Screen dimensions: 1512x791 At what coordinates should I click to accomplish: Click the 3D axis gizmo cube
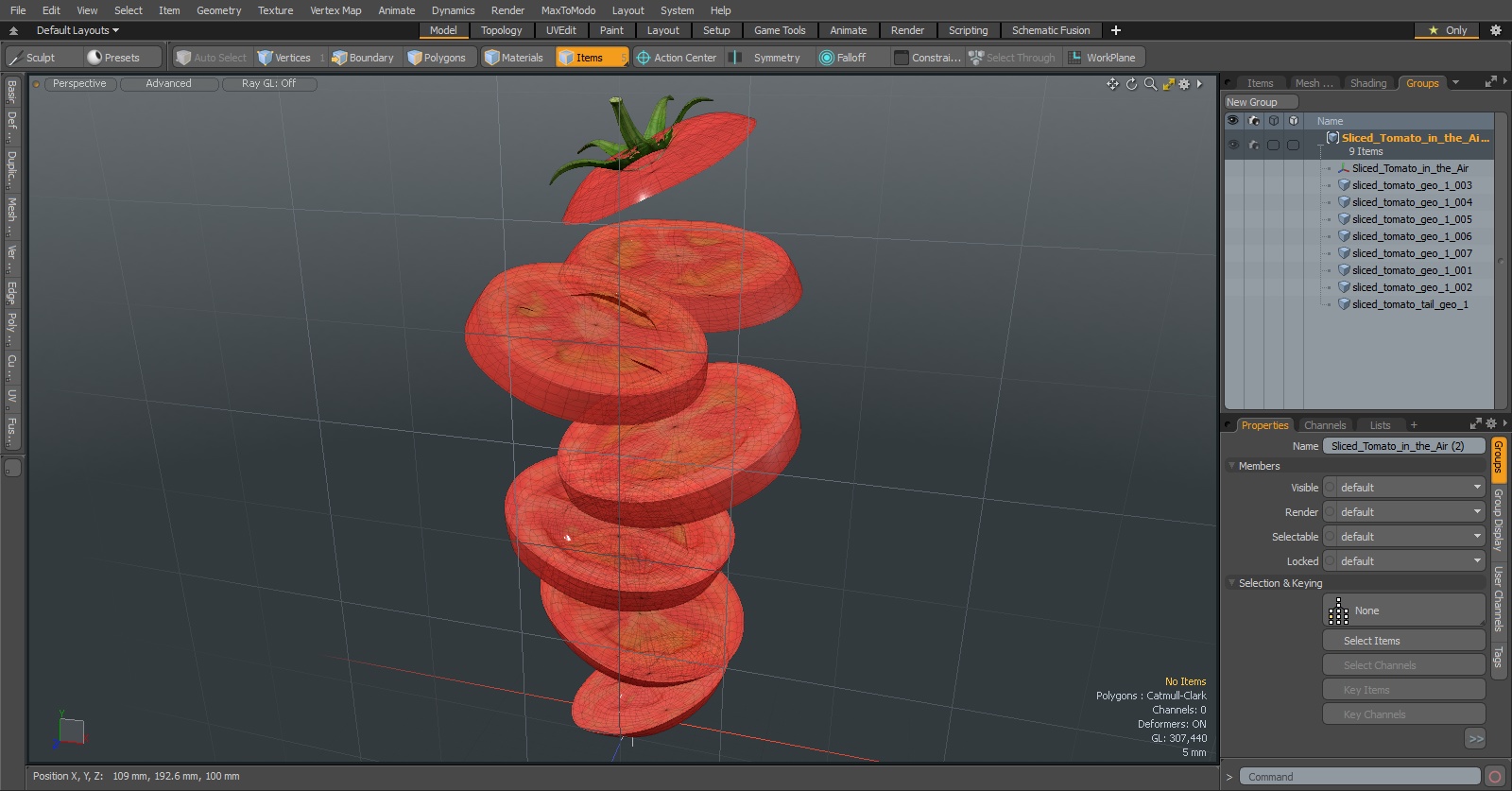pyautogui.click(x=71, y=731)
